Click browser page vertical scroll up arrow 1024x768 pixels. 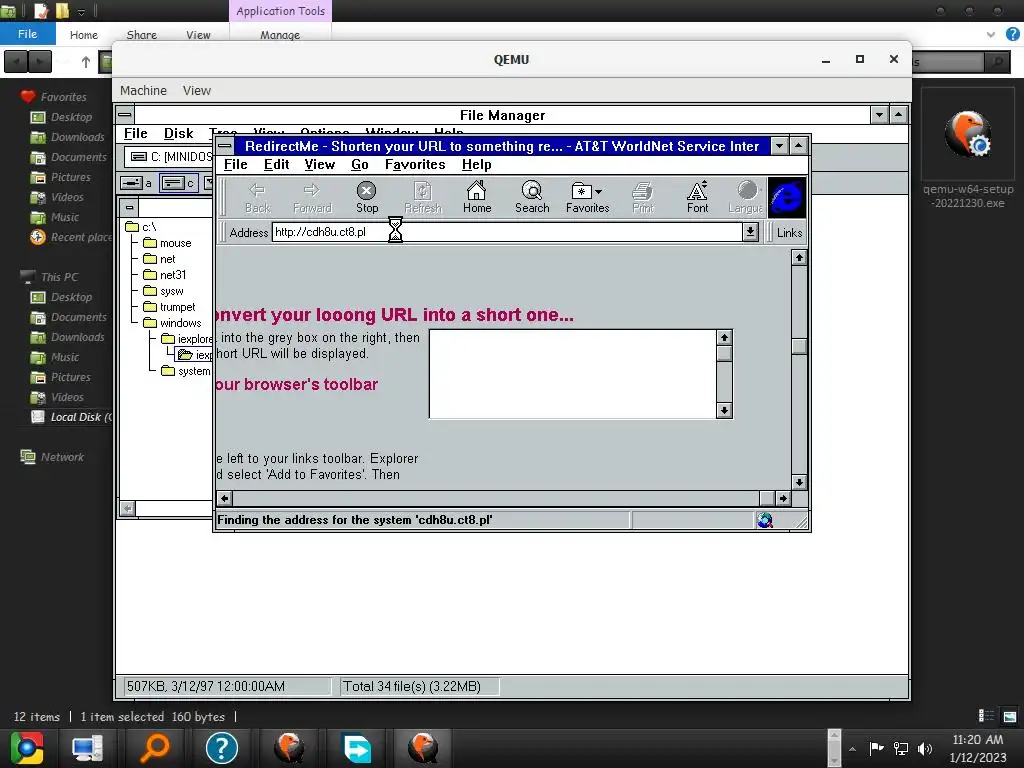[x=799, y=257]
